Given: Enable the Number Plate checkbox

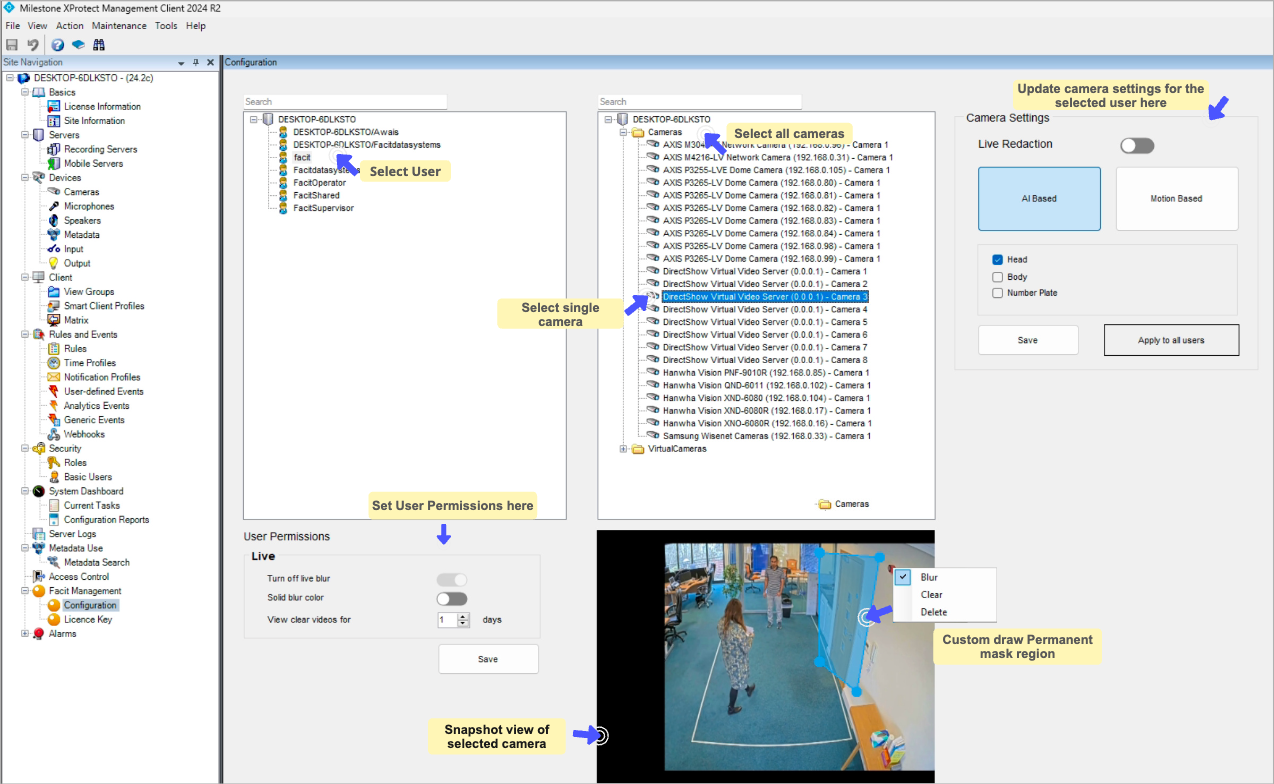Looking at the screenshot, I should point(997,293).
